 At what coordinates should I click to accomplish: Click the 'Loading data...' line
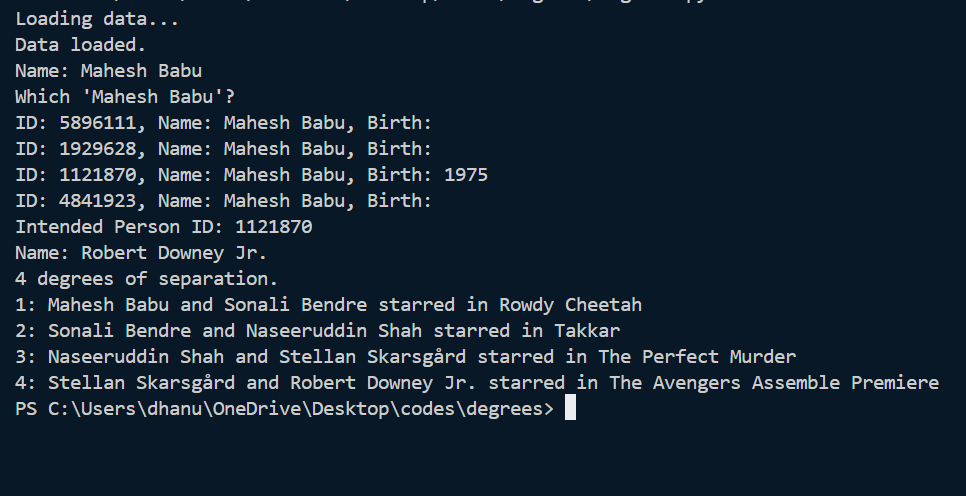[97, 19]
